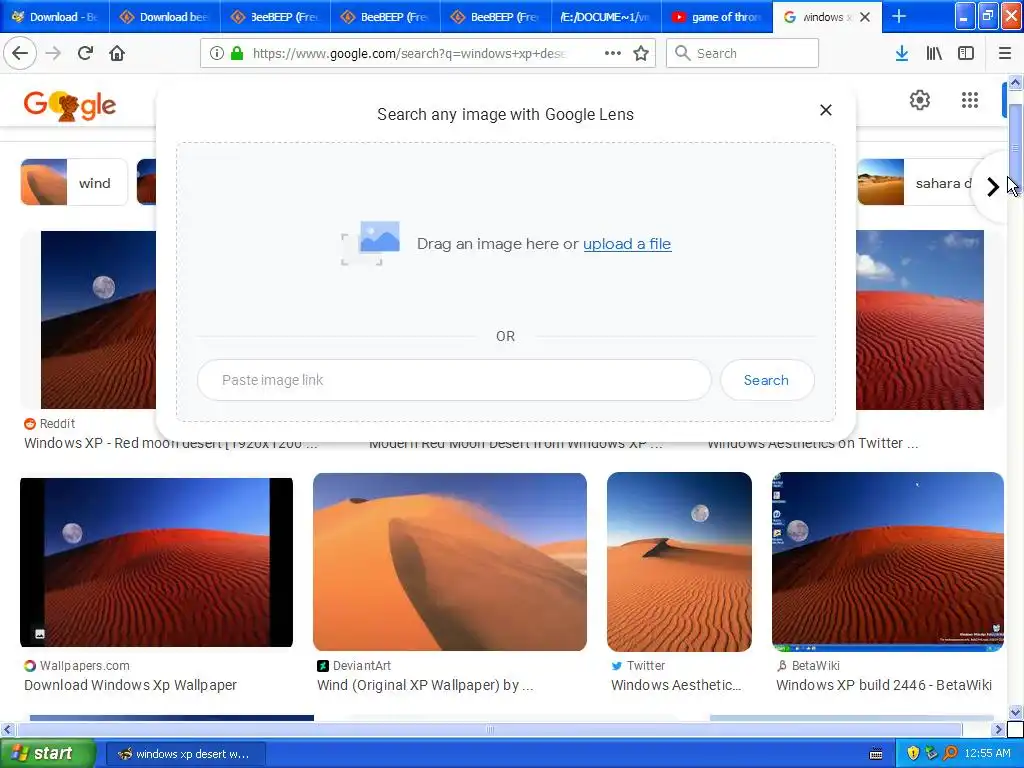Open the BetaWiki build 2446 thumbnail
The height and width of the screenshot is (768, 1024).
tap(888, 562)
